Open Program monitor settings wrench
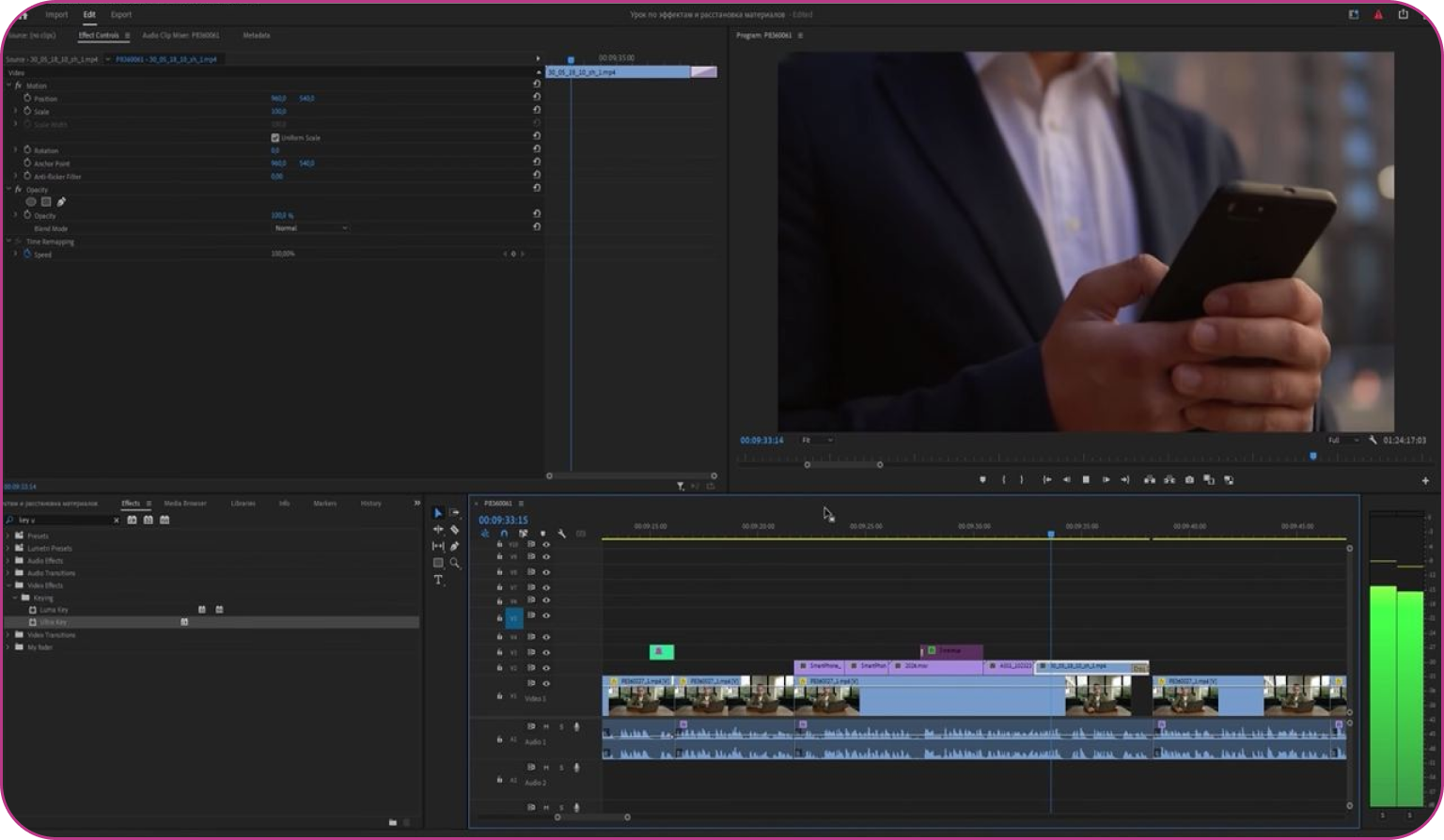Viewport: 1444px width, 840px height. 1373,440
